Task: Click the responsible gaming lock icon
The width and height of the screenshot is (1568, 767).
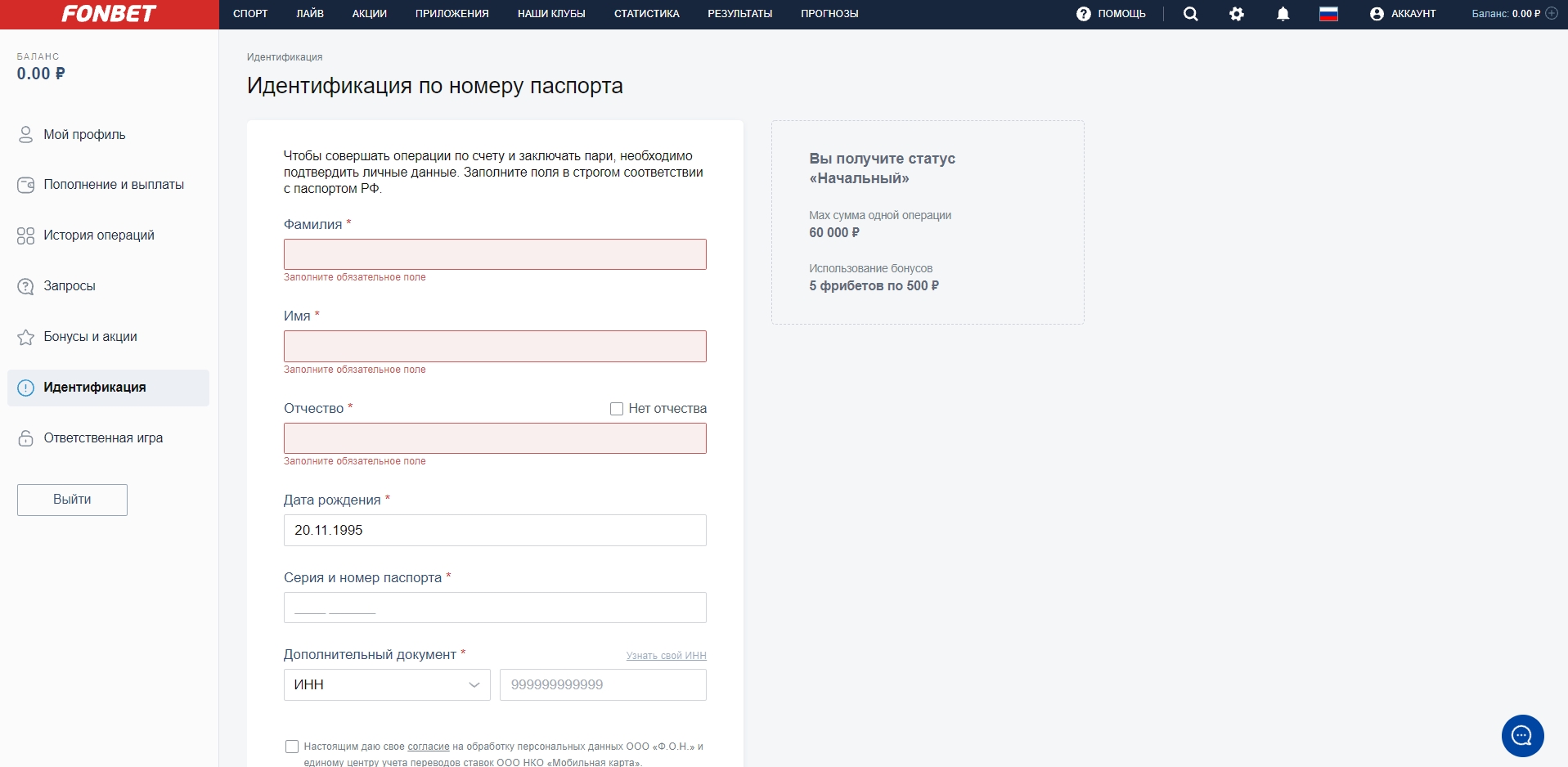Action: pyautogui.click(x=25, y=438)
